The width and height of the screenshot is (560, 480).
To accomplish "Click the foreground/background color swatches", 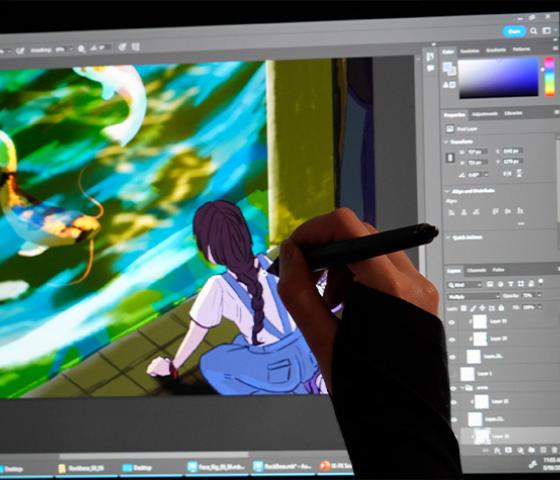I will point(449,69).
